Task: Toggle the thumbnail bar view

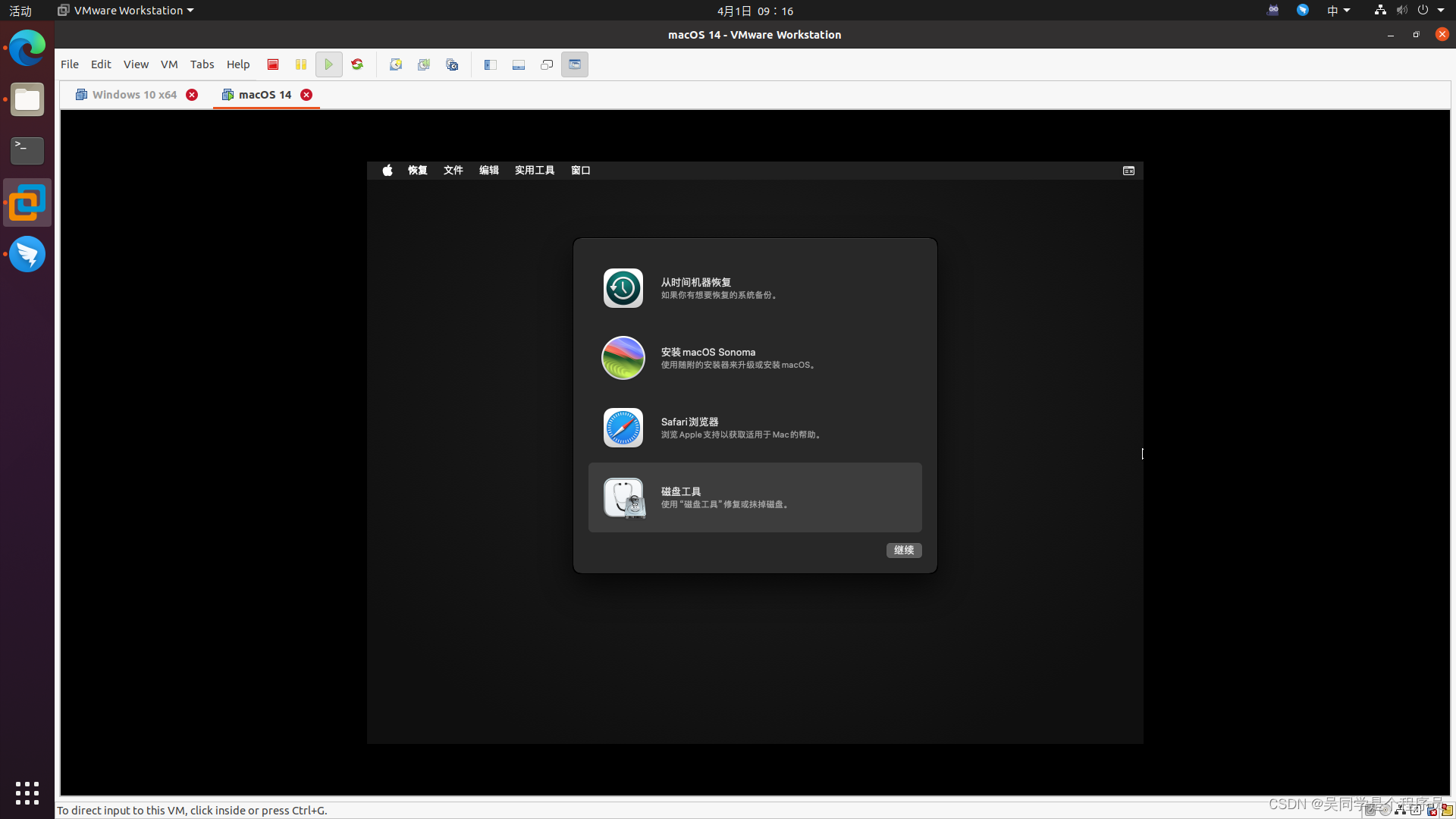Action: tap(519, 64)
